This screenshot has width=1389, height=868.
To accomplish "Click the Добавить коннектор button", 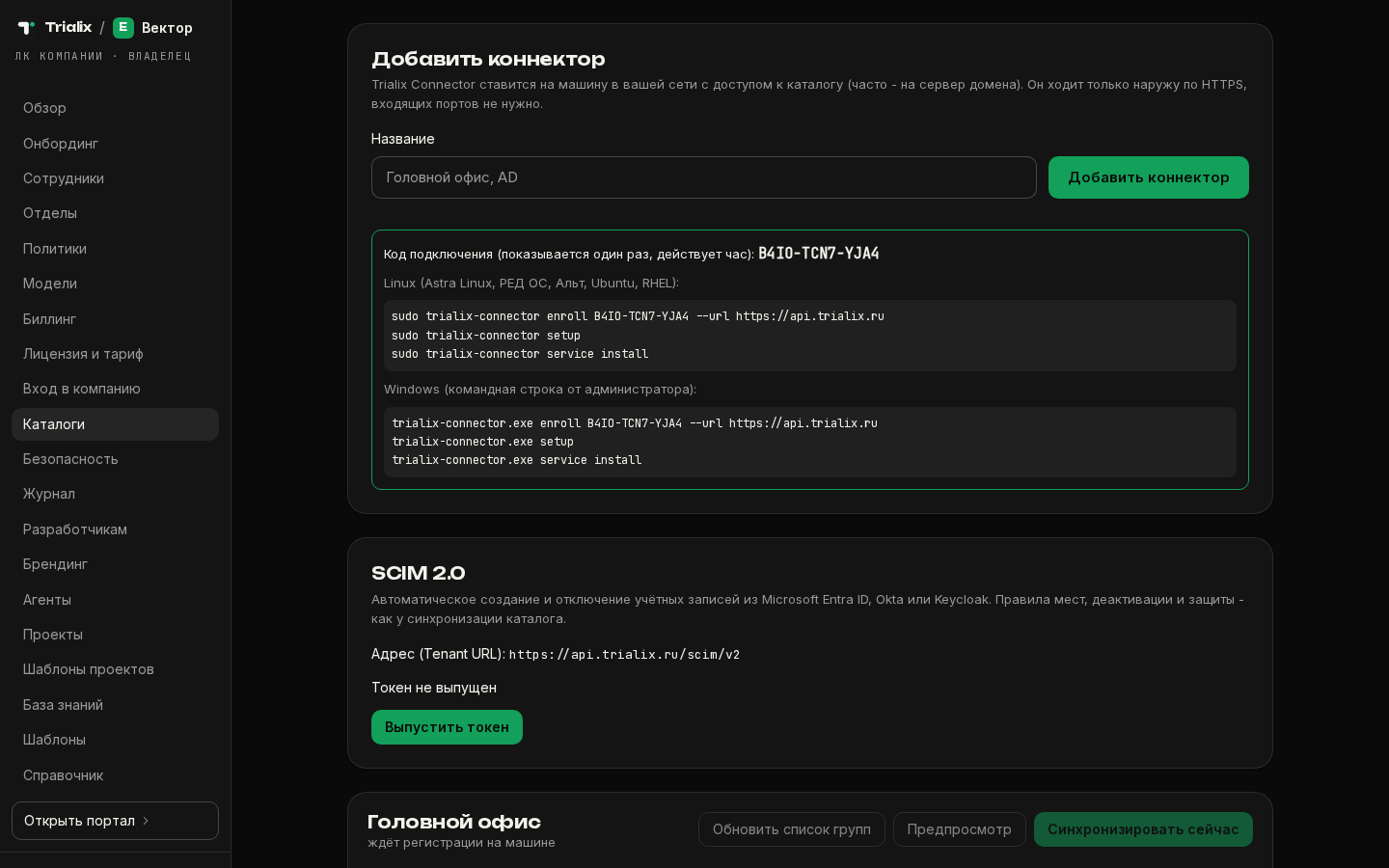I will [1149, 177].
